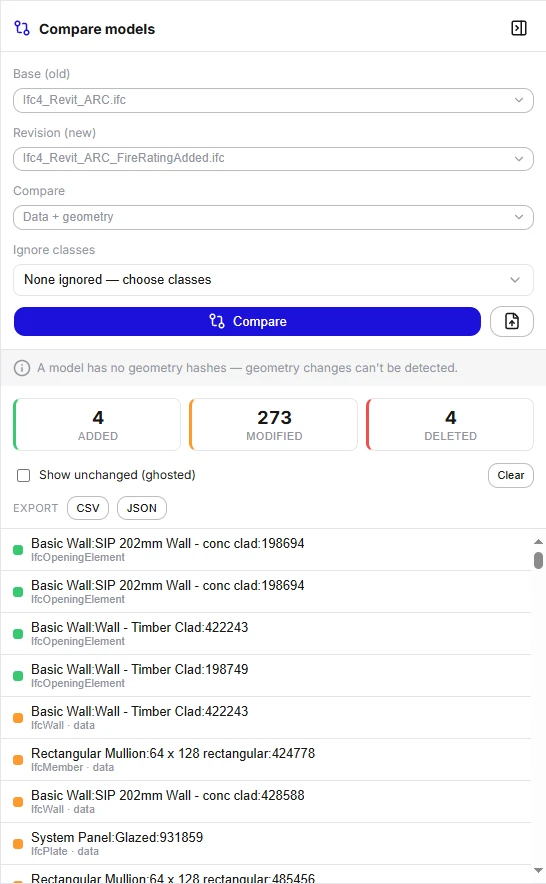The width and height of the screenshot is (546, 884).
Task: Select Rectangular Mullion rectangular:485456 row
Action: [266, 875]
